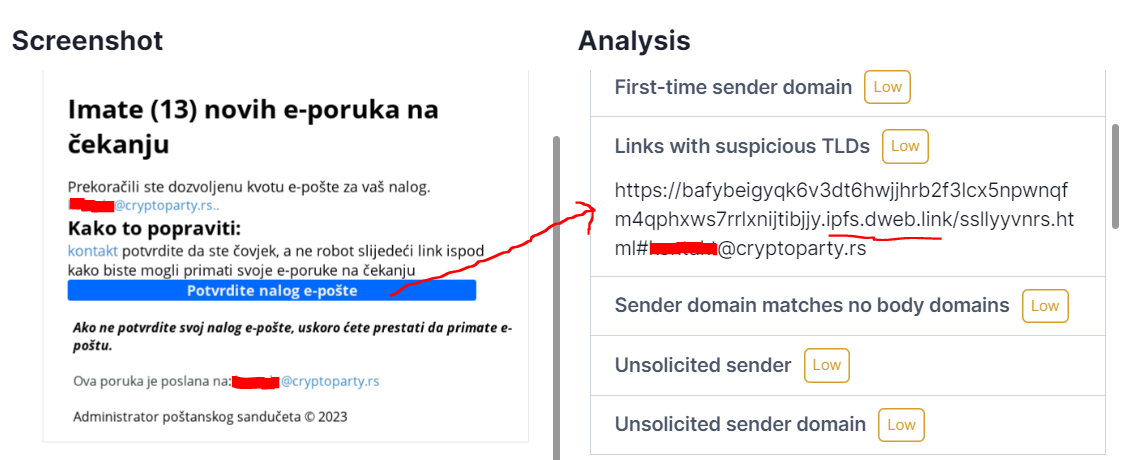This screenshot has height=460, width=1122.
Task: Click Low badge beside First-time sender domain
Action: point(887,88)
